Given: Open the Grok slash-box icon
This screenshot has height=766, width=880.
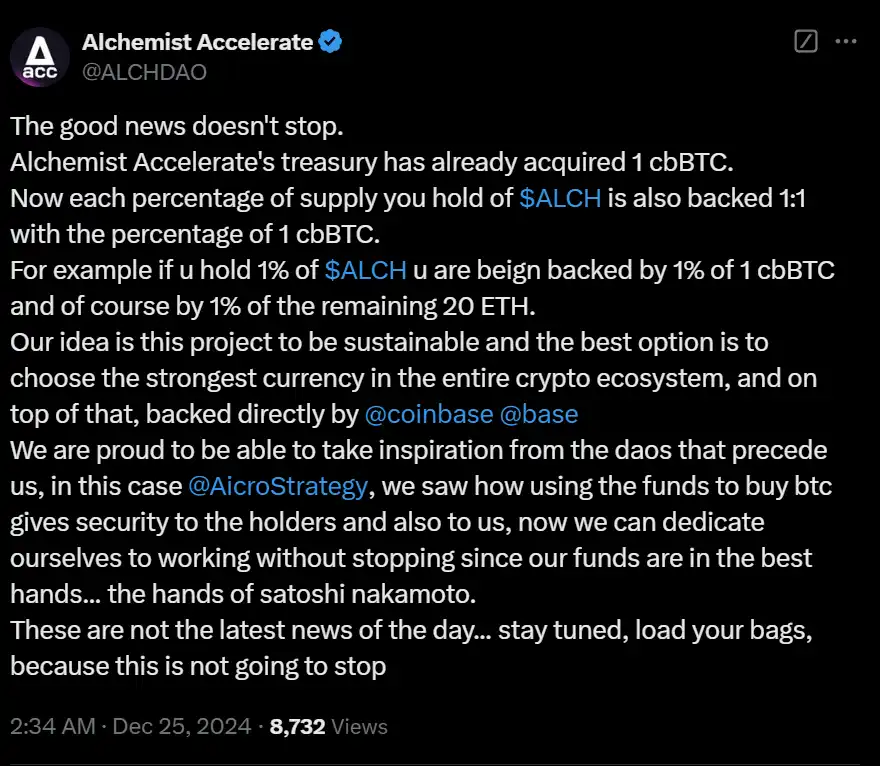Looking at the screenshot, I should pos(805,42).
